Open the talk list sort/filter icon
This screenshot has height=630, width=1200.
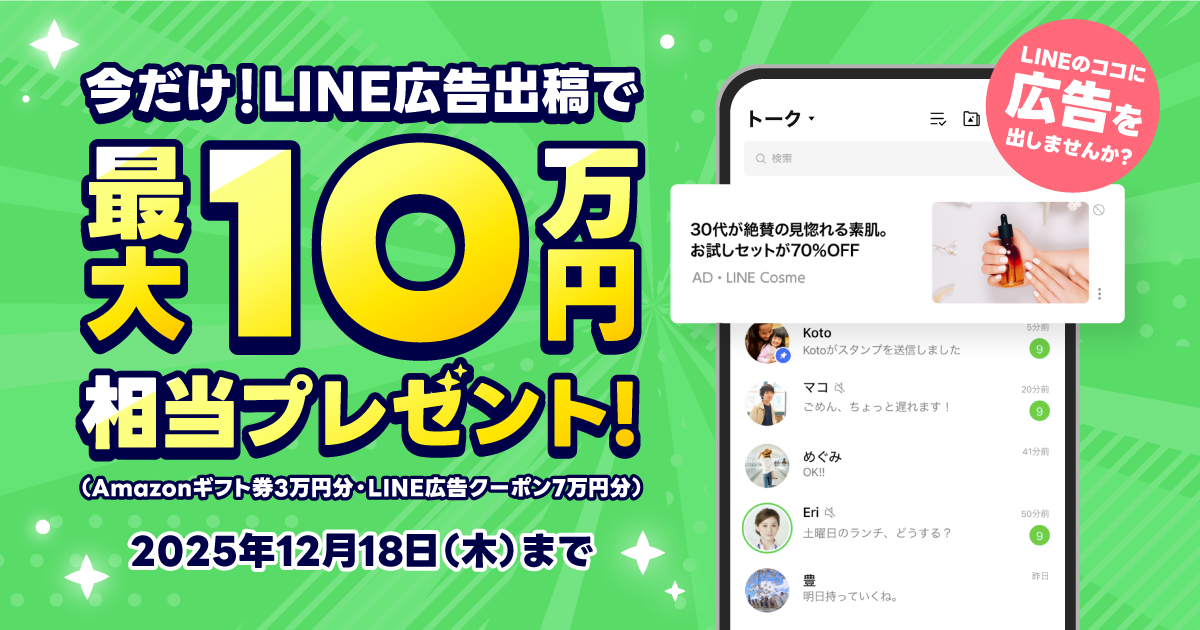[x=938, y=119]
